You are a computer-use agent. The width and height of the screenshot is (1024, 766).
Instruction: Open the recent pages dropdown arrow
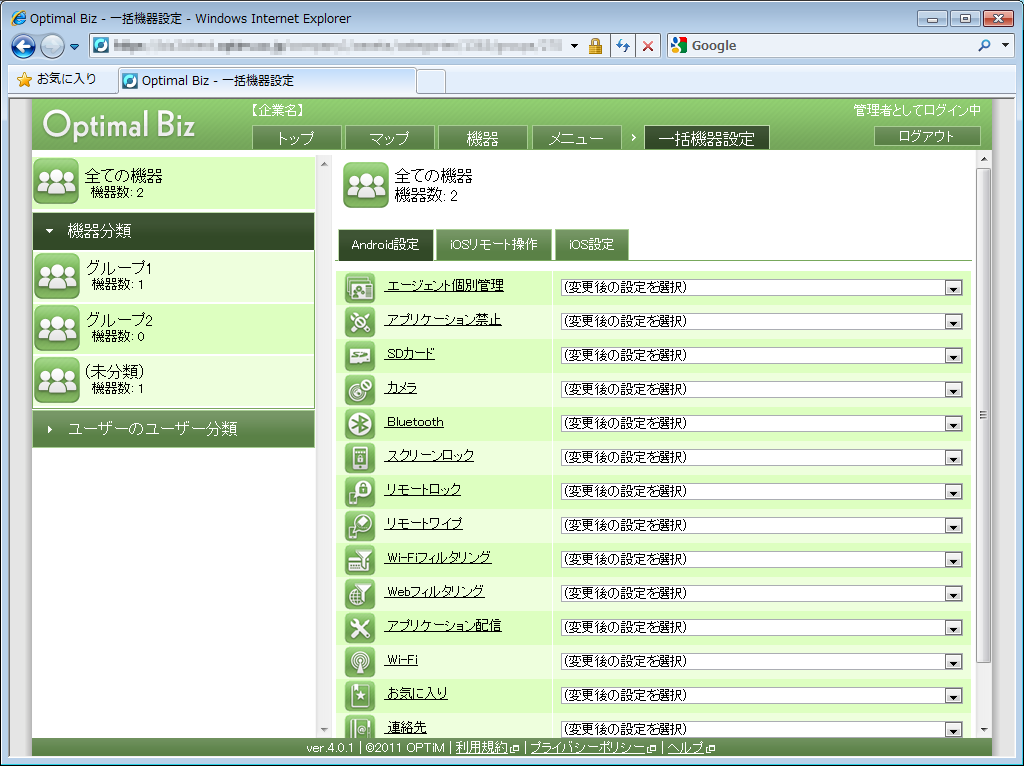tap(74, 46)
